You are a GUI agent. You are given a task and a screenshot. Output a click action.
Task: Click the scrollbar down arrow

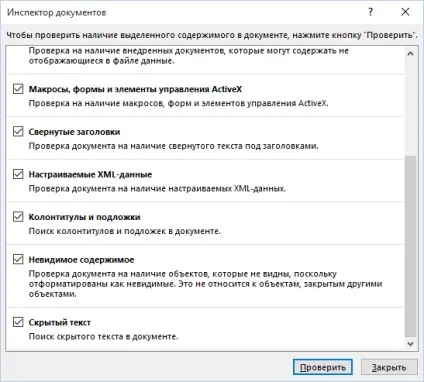[411, 344]
